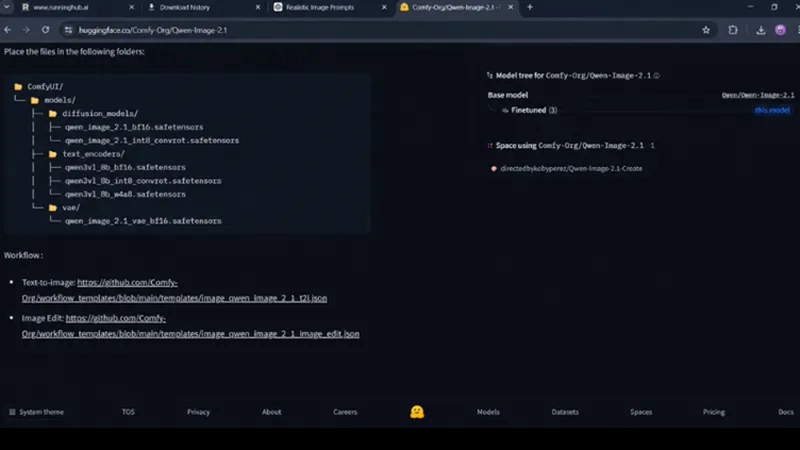Click the 'Workflow:' heading text
Viewport: 800px width, 450px height.
[x=23, y=255]
